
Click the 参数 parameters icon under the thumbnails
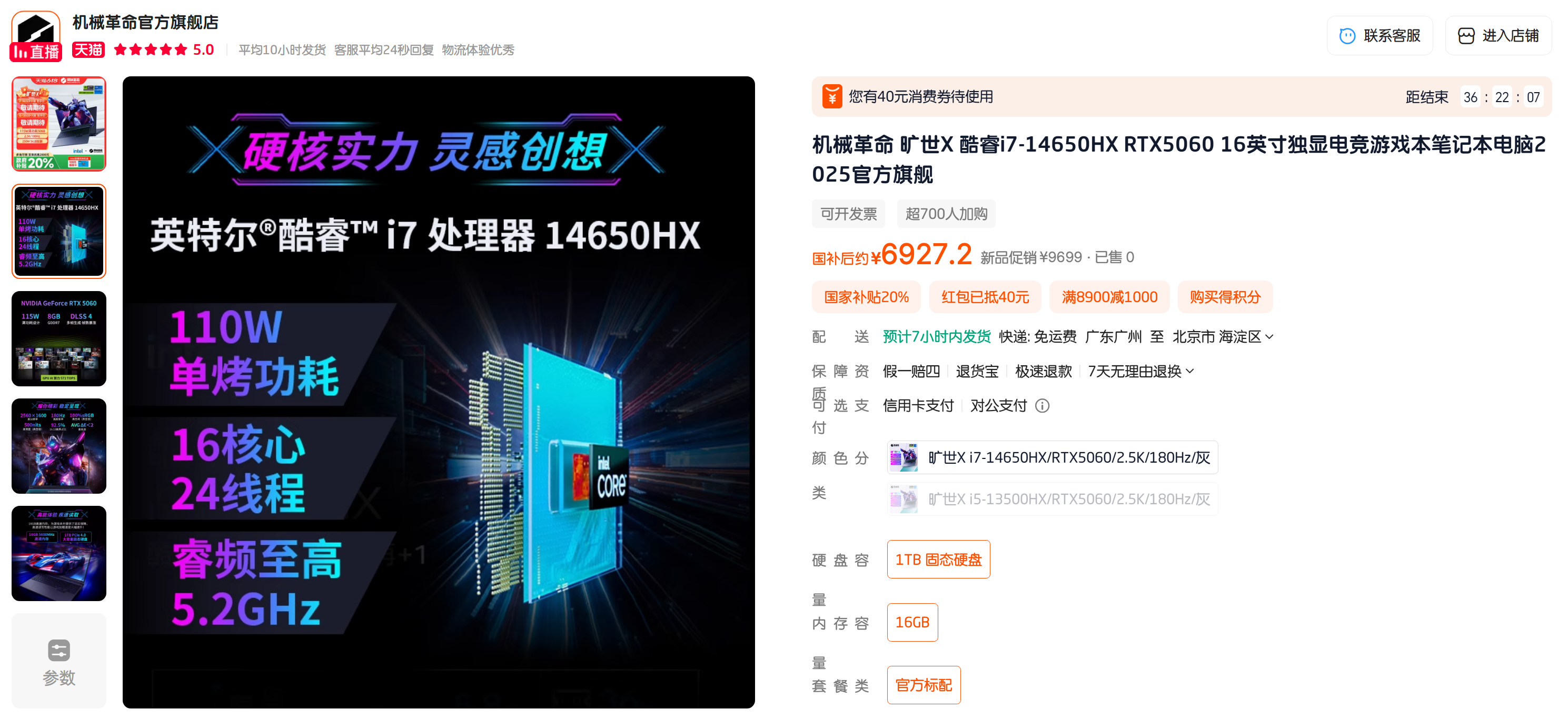click(x=59, y=650)
